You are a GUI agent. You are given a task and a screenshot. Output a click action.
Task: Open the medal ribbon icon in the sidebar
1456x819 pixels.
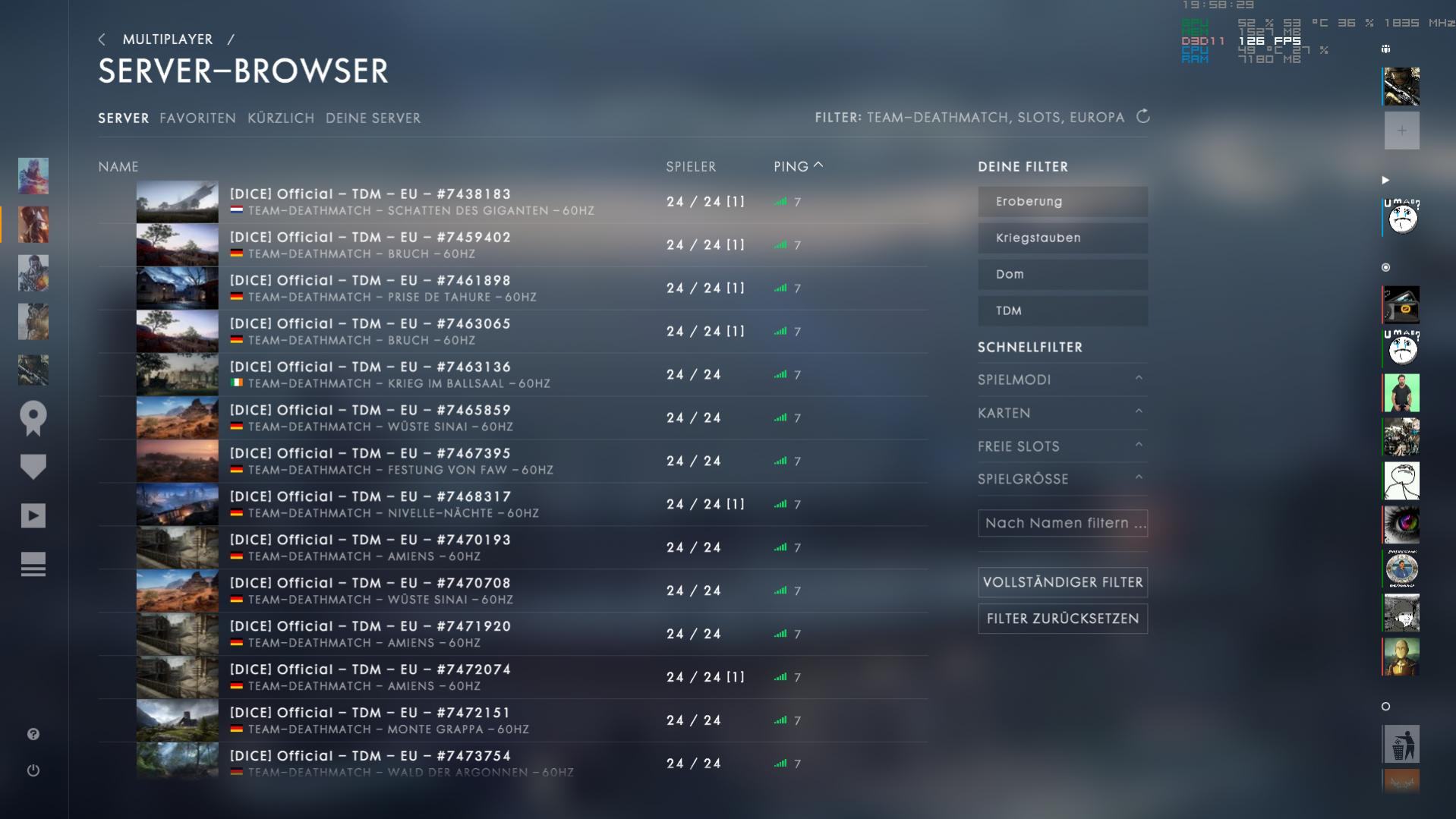33,418
